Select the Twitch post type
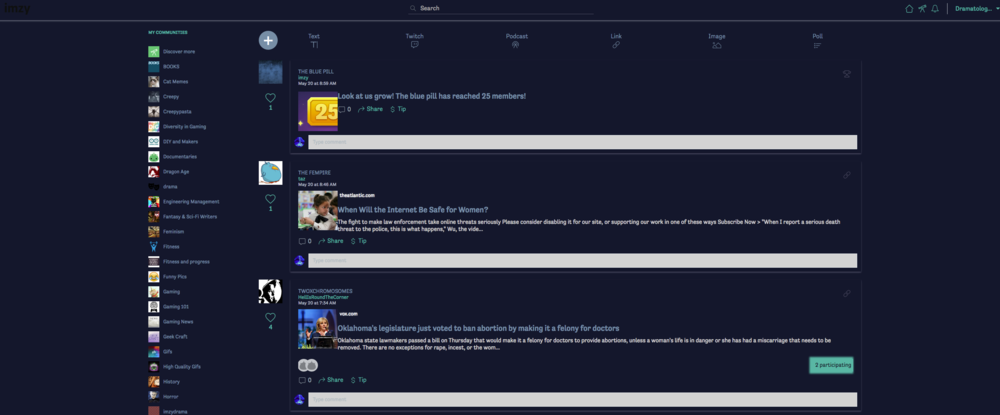 (415, 41)
